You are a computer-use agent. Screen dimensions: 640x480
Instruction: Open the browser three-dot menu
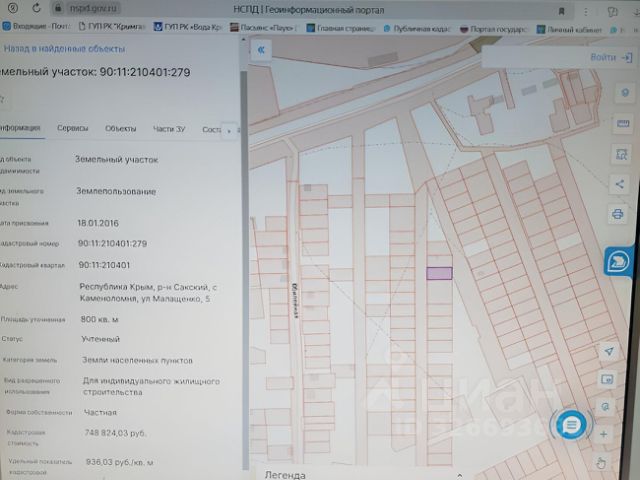[x=586, y=12]
